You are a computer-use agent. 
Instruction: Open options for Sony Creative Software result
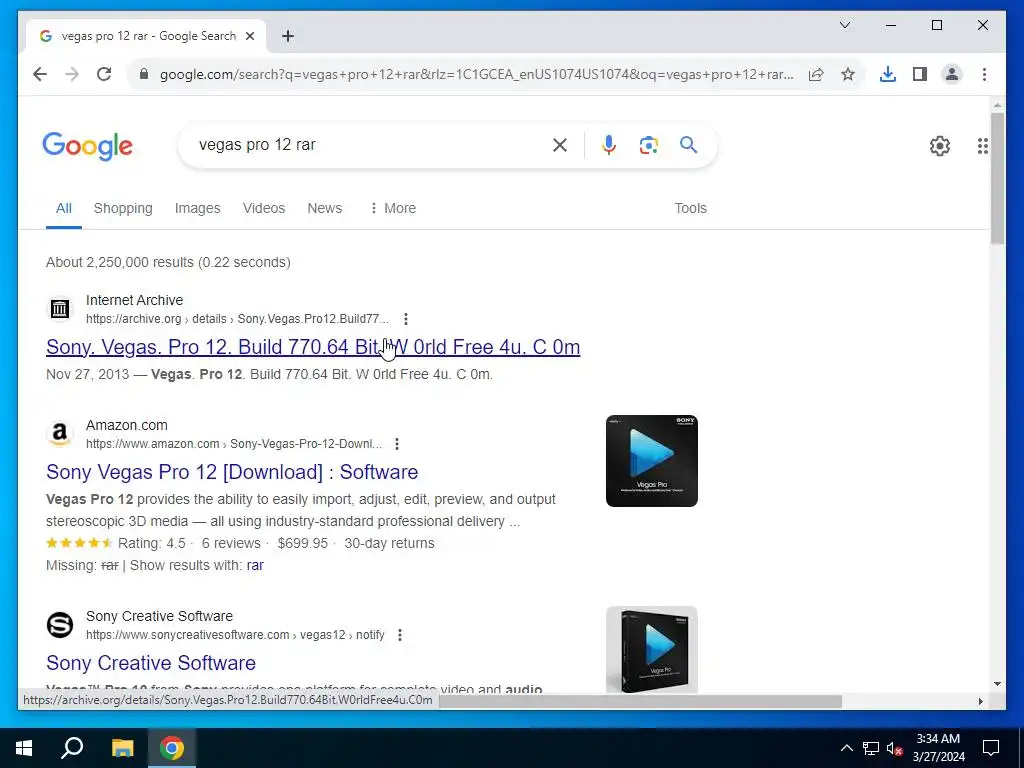coord(400,635)
